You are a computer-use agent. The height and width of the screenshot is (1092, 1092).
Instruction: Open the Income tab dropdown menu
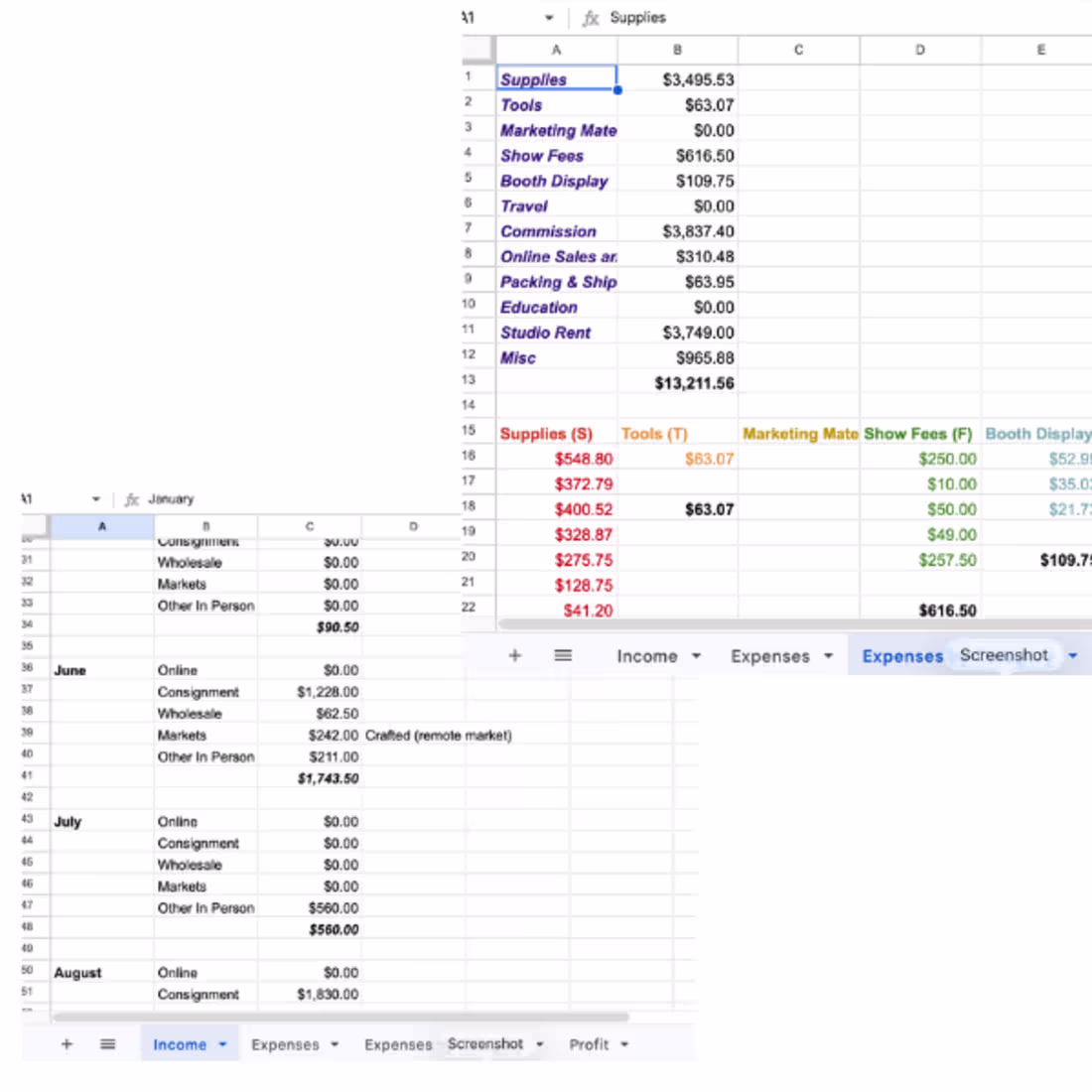coord(223,1043)
